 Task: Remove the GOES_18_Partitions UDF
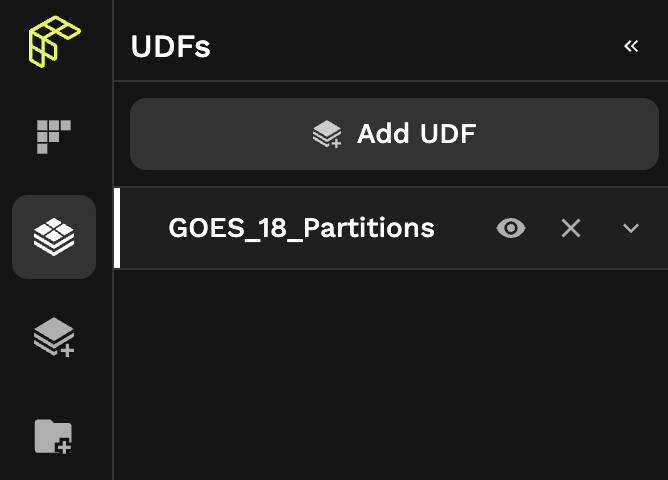[x=571, y=228]
